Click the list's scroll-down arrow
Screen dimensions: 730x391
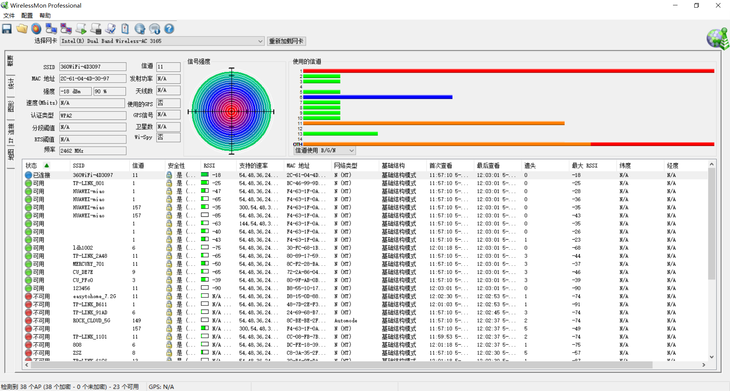click(x=711, y=357)
